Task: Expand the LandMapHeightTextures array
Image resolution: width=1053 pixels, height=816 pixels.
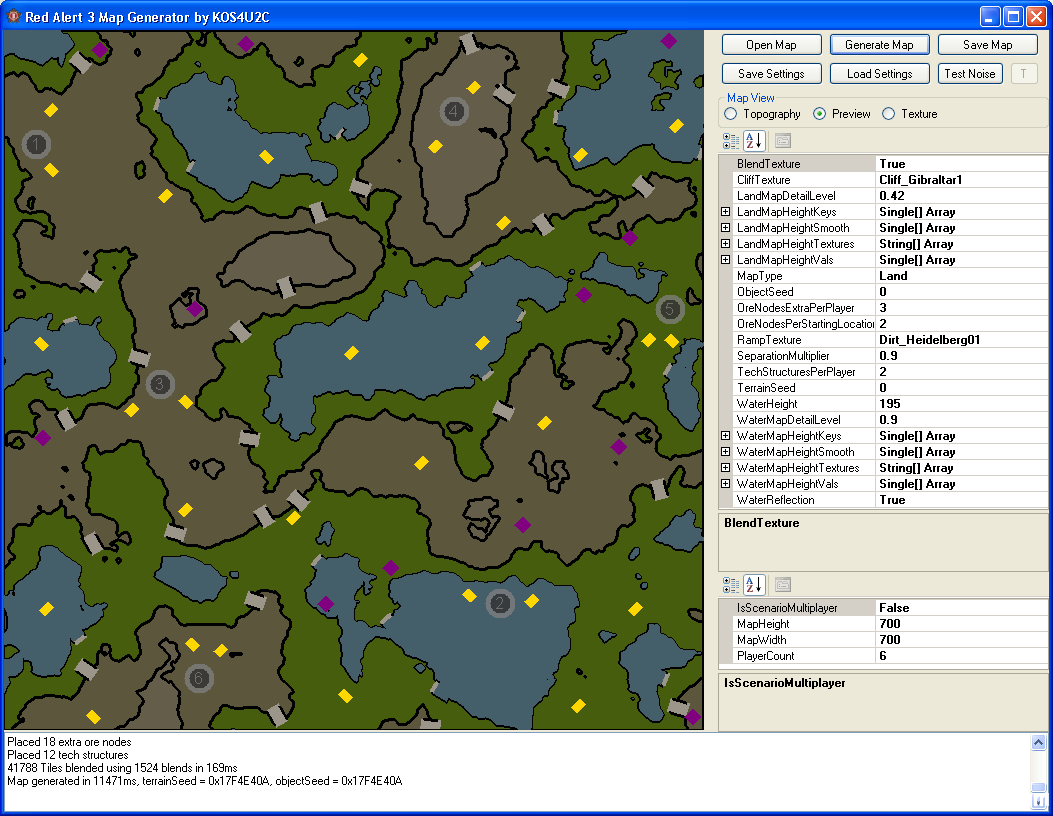Action: pos(725,244)
